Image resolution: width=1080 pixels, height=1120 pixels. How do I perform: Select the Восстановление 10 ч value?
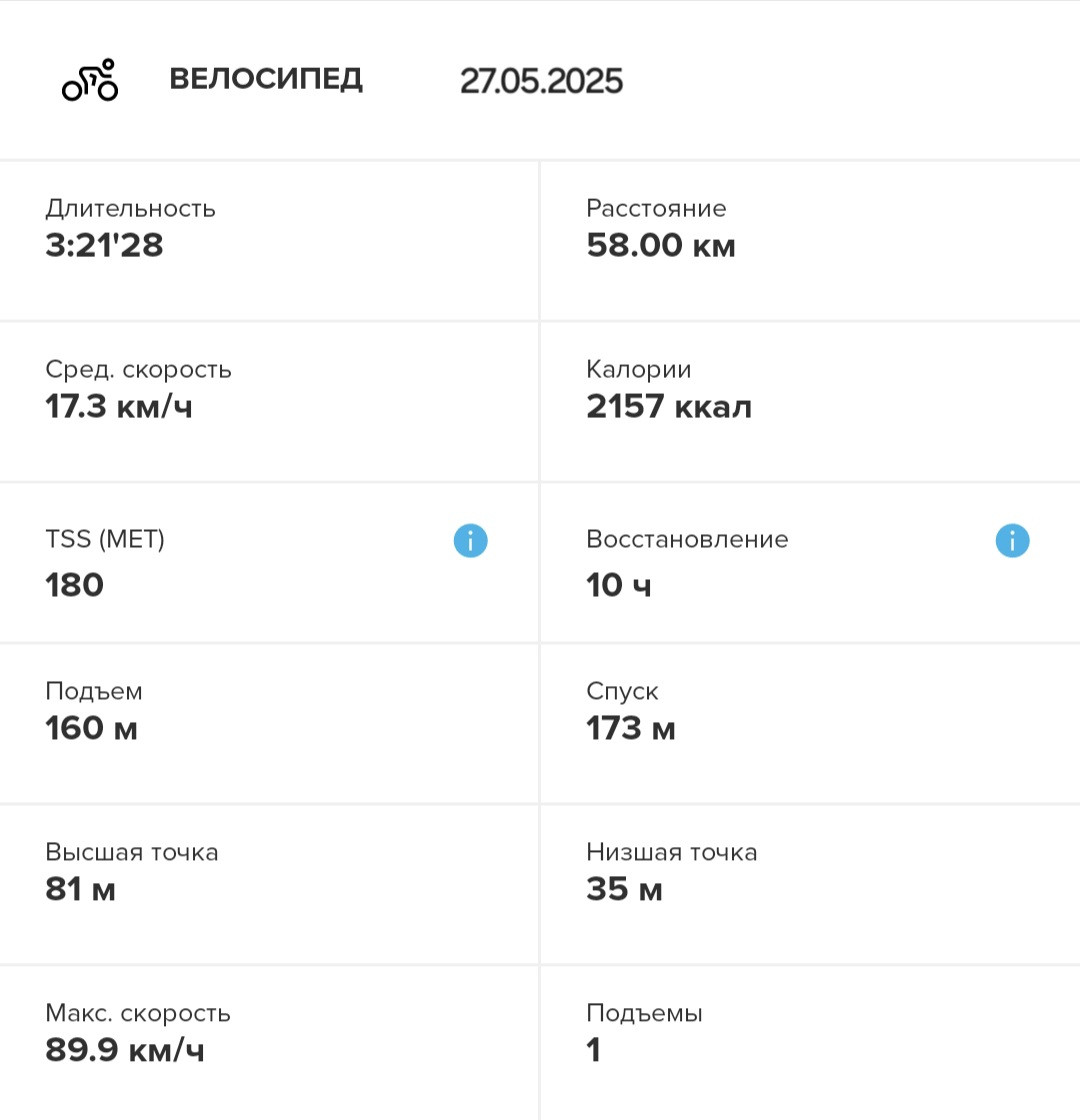click(619, 585)
